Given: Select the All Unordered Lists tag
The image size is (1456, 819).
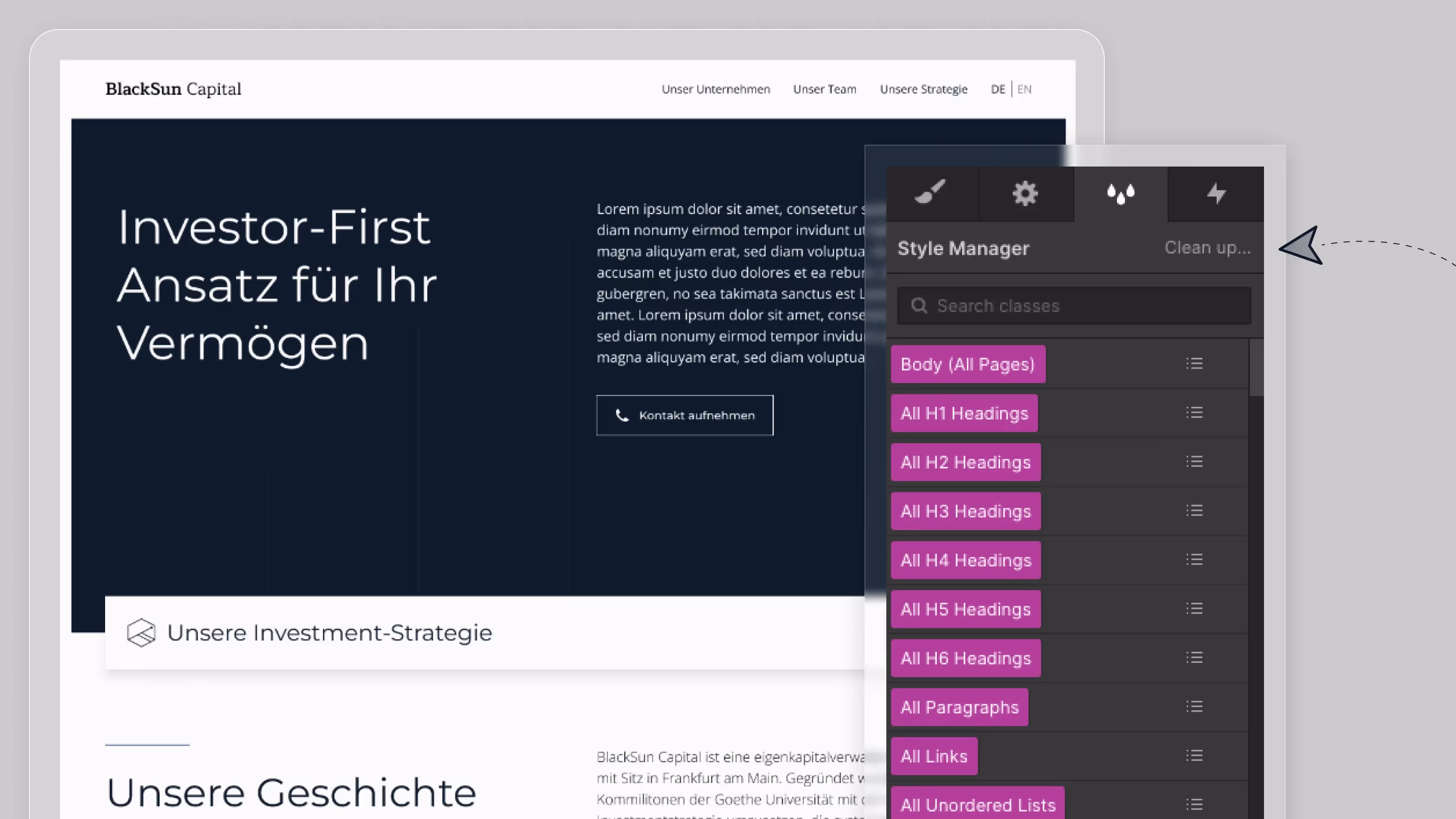Looking at the screenshot, I should pyautogui.click(x=977, y=804).
